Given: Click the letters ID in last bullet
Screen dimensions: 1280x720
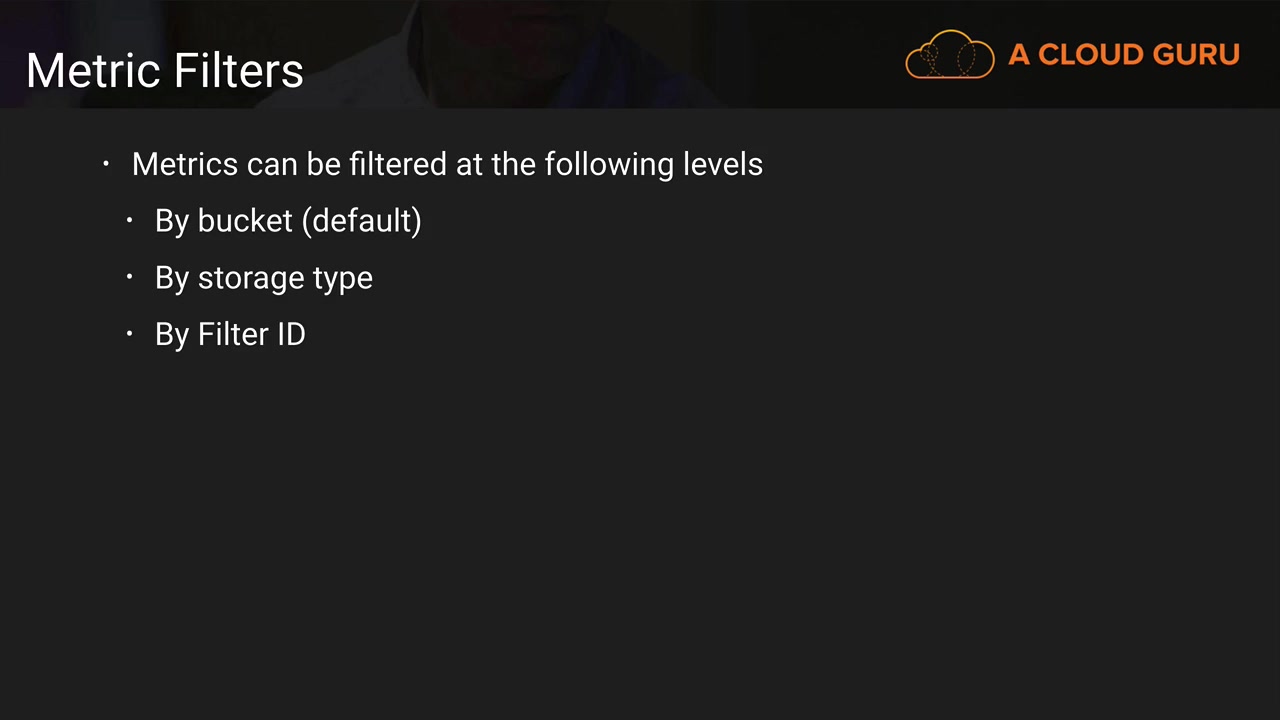Looking at the screenshot, I should [291, 334].
